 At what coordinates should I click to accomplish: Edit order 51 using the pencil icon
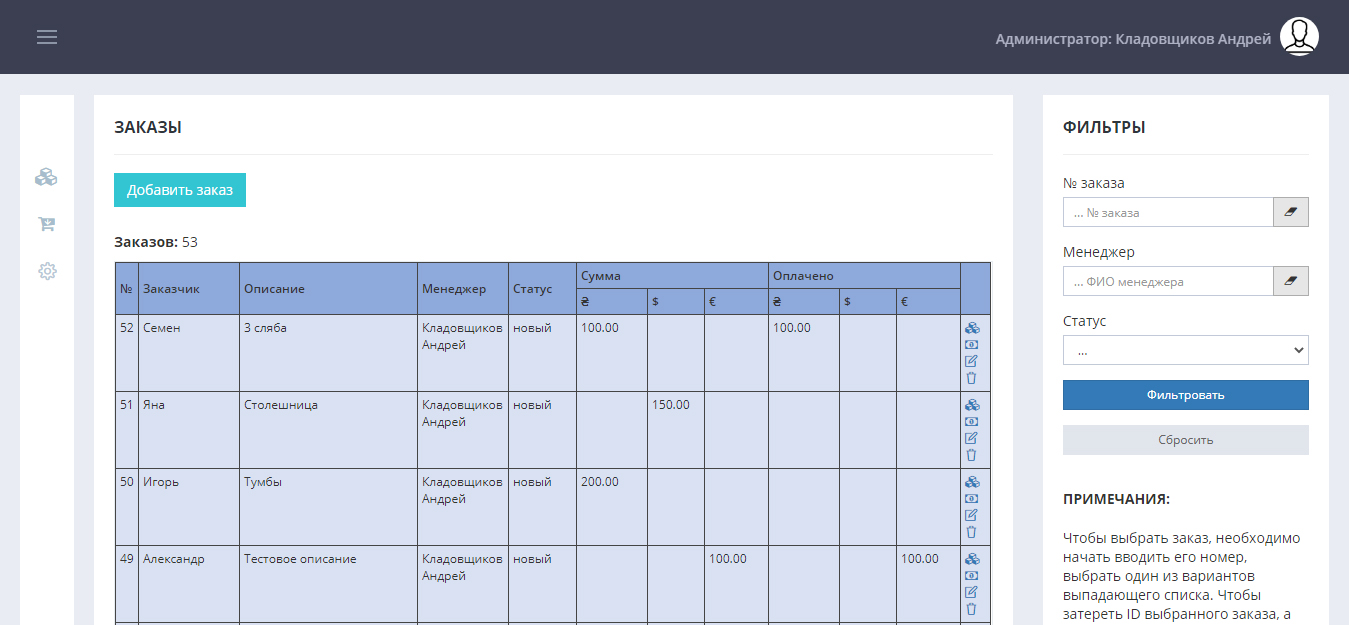[971, 438]
